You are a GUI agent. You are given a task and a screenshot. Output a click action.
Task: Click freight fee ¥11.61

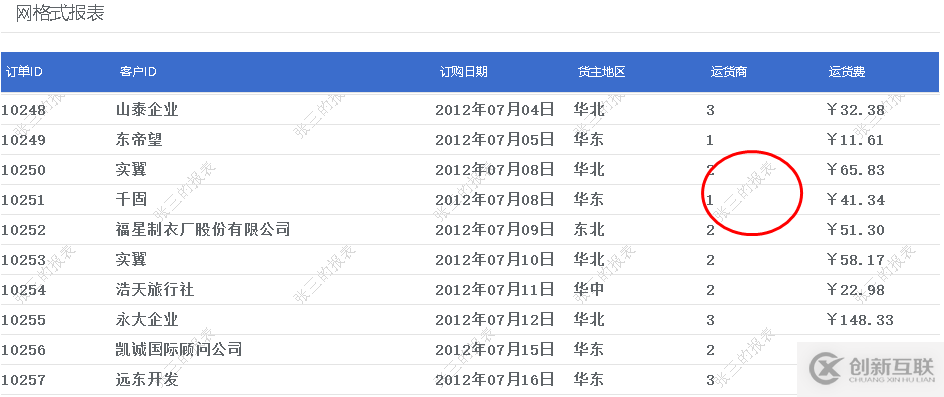tap(856, 140)
